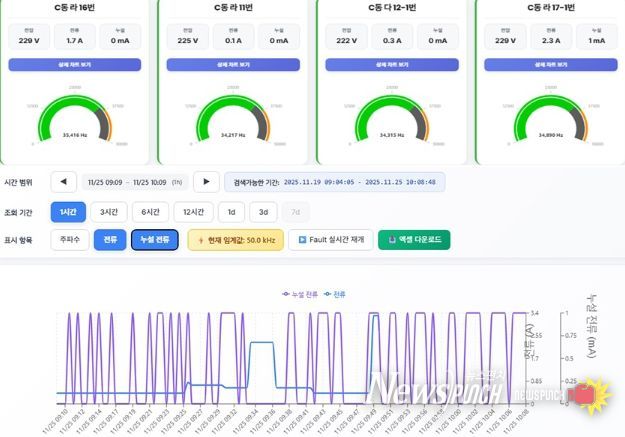Toggle the 전류 display item off
Screen dimensions: 625x437
tap(110, 240)
